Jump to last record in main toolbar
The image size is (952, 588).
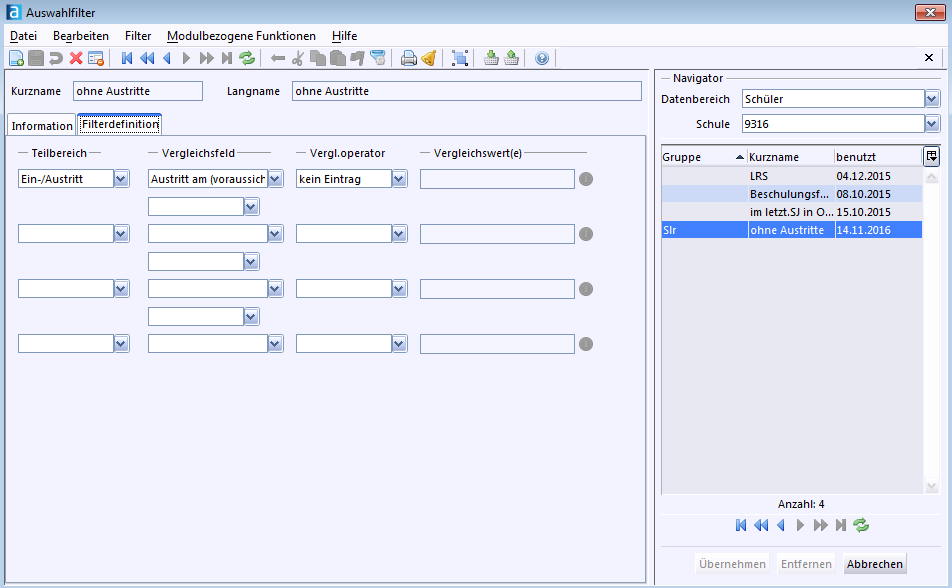tap(226, 58)
